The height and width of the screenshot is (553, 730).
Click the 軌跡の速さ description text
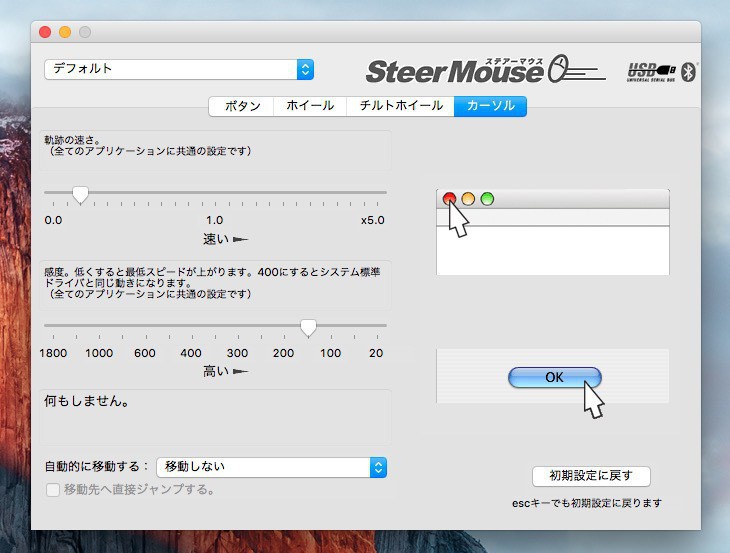pyautogui.click(x=148, y=145)
